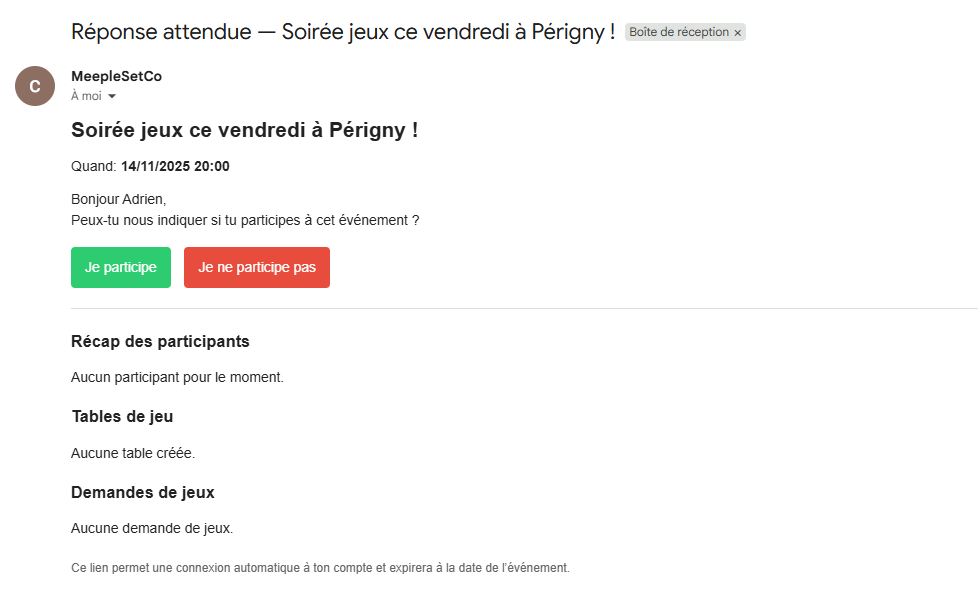Click the Bonjour Adrien greeting line
The width and height of the screenshot is (978, 595).
[x=119, y=199]
